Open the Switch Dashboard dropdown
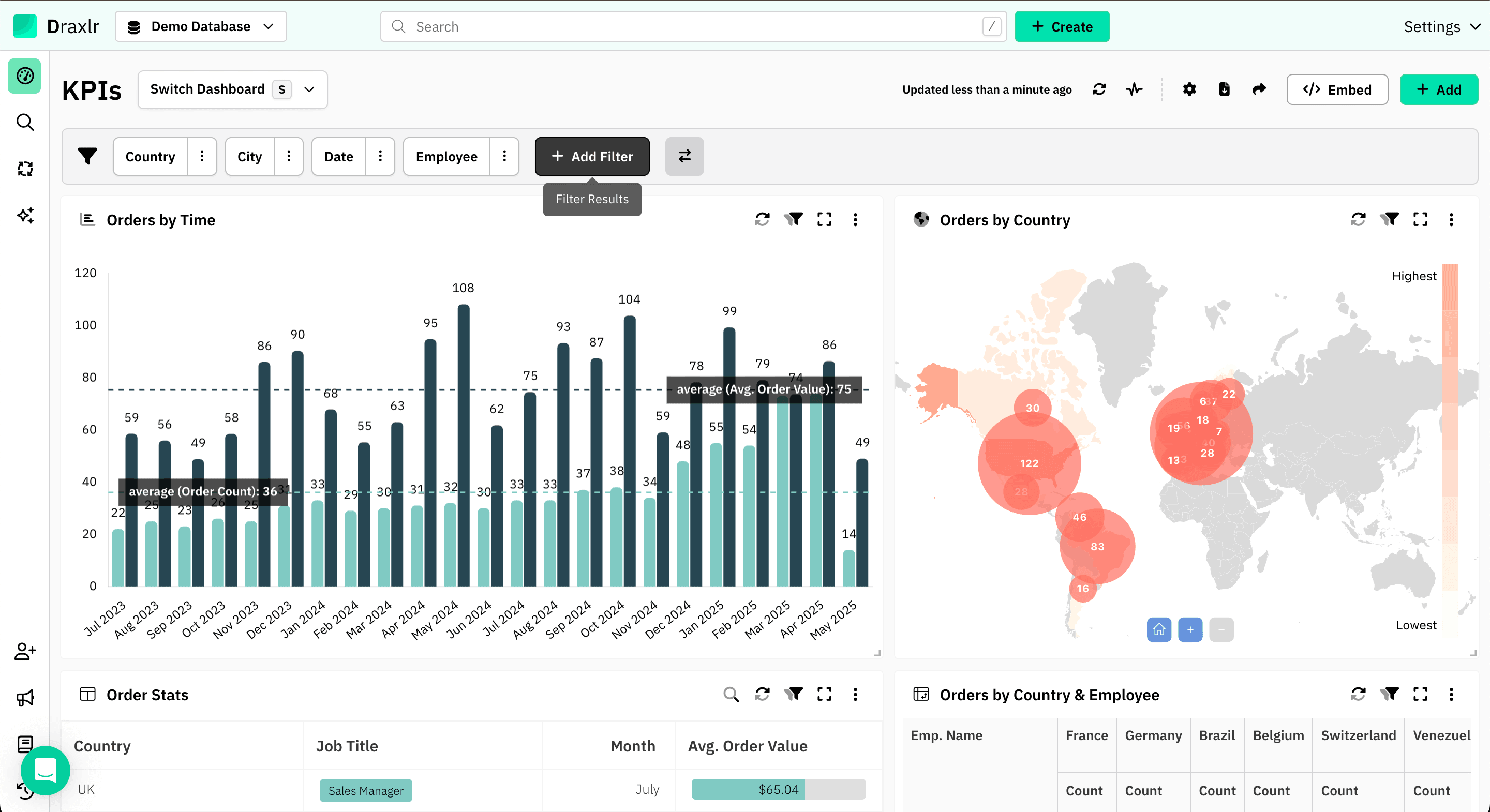The width and height of the screenshot is (1490, 812). 232,89
